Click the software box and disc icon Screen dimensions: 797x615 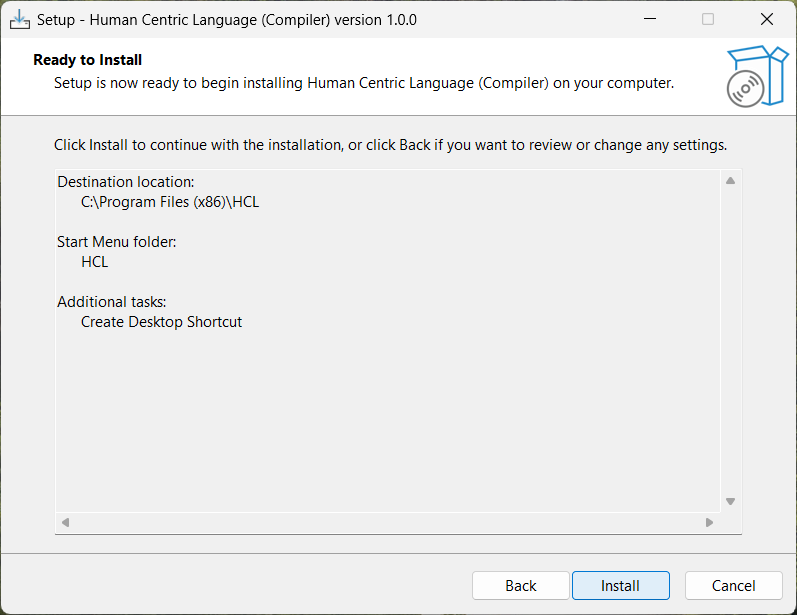coord(756,75)
